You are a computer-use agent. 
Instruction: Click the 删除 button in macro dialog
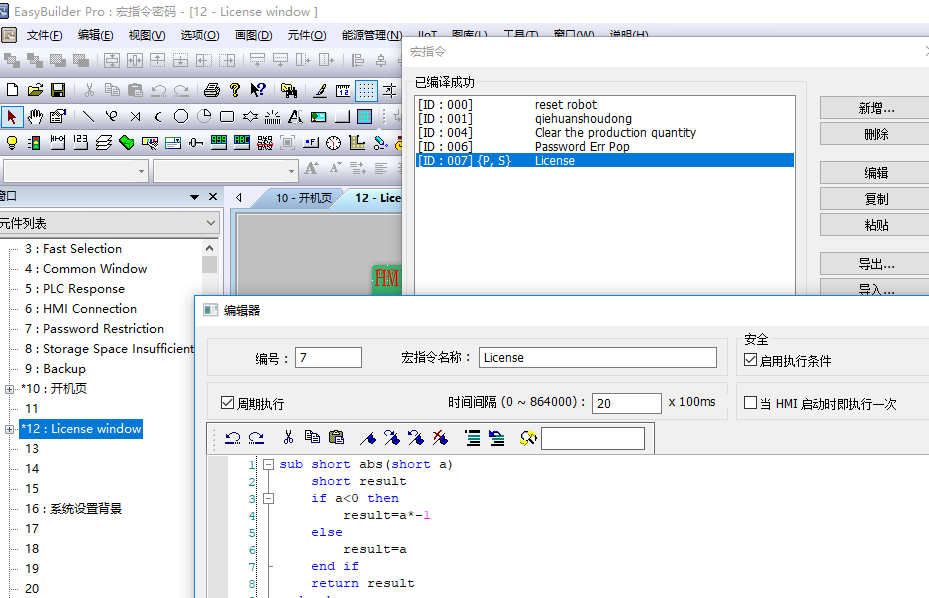[875, 134]
